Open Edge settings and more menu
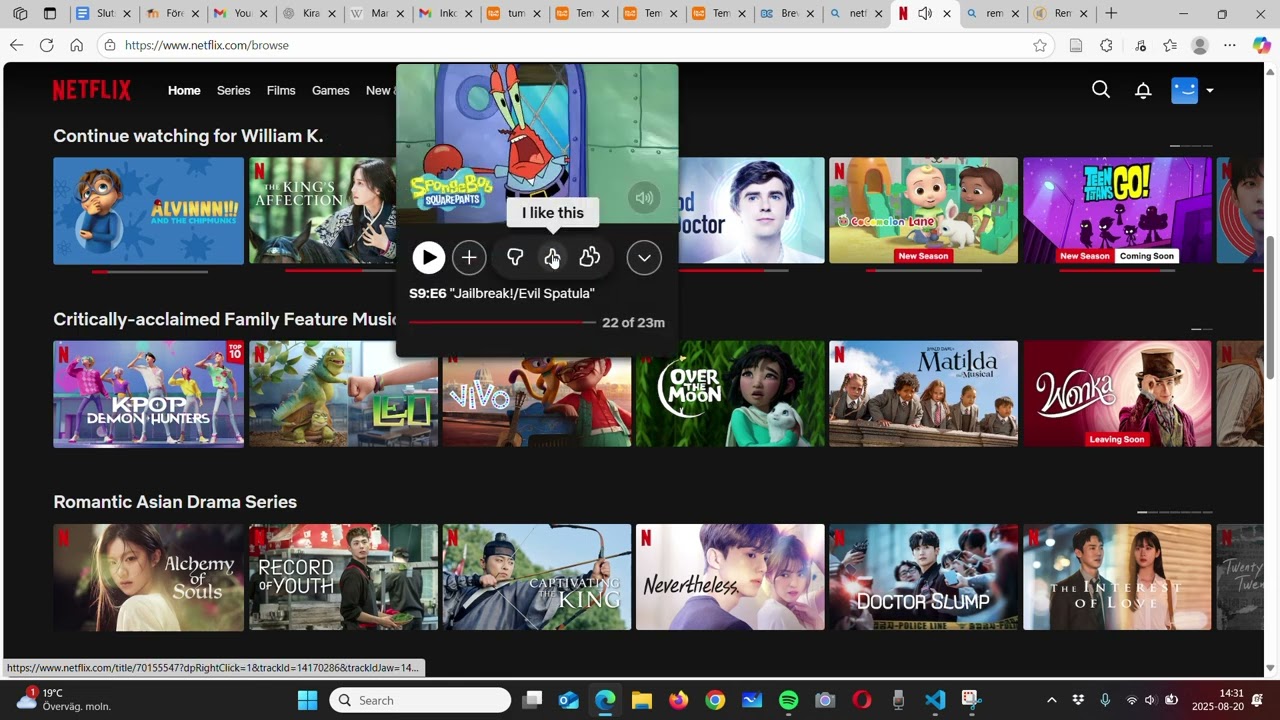Image resolution: width=1280 pixels, height=720 pixels. click(x=1230, y=45)
